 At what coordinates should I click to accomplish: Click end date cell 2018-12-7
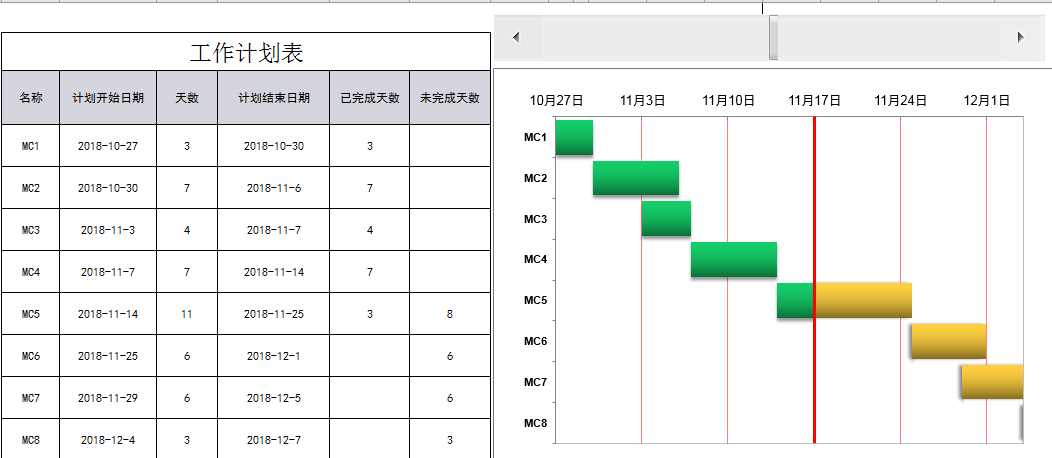pyautogui.click(x=274, y=439)
